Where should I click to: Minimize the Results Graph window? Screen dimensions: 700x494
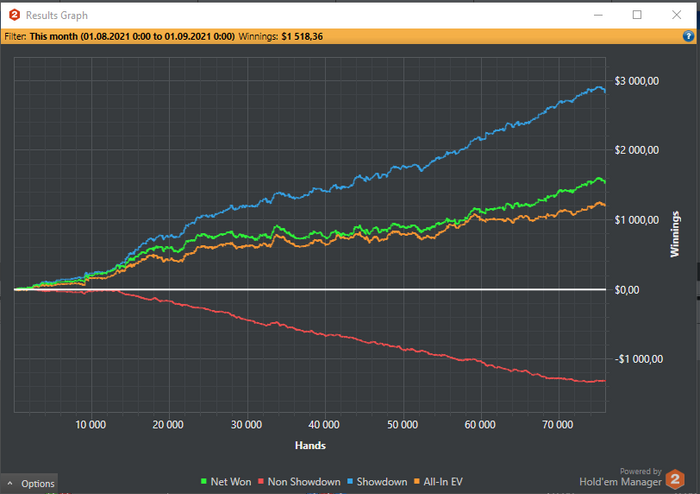598,15
